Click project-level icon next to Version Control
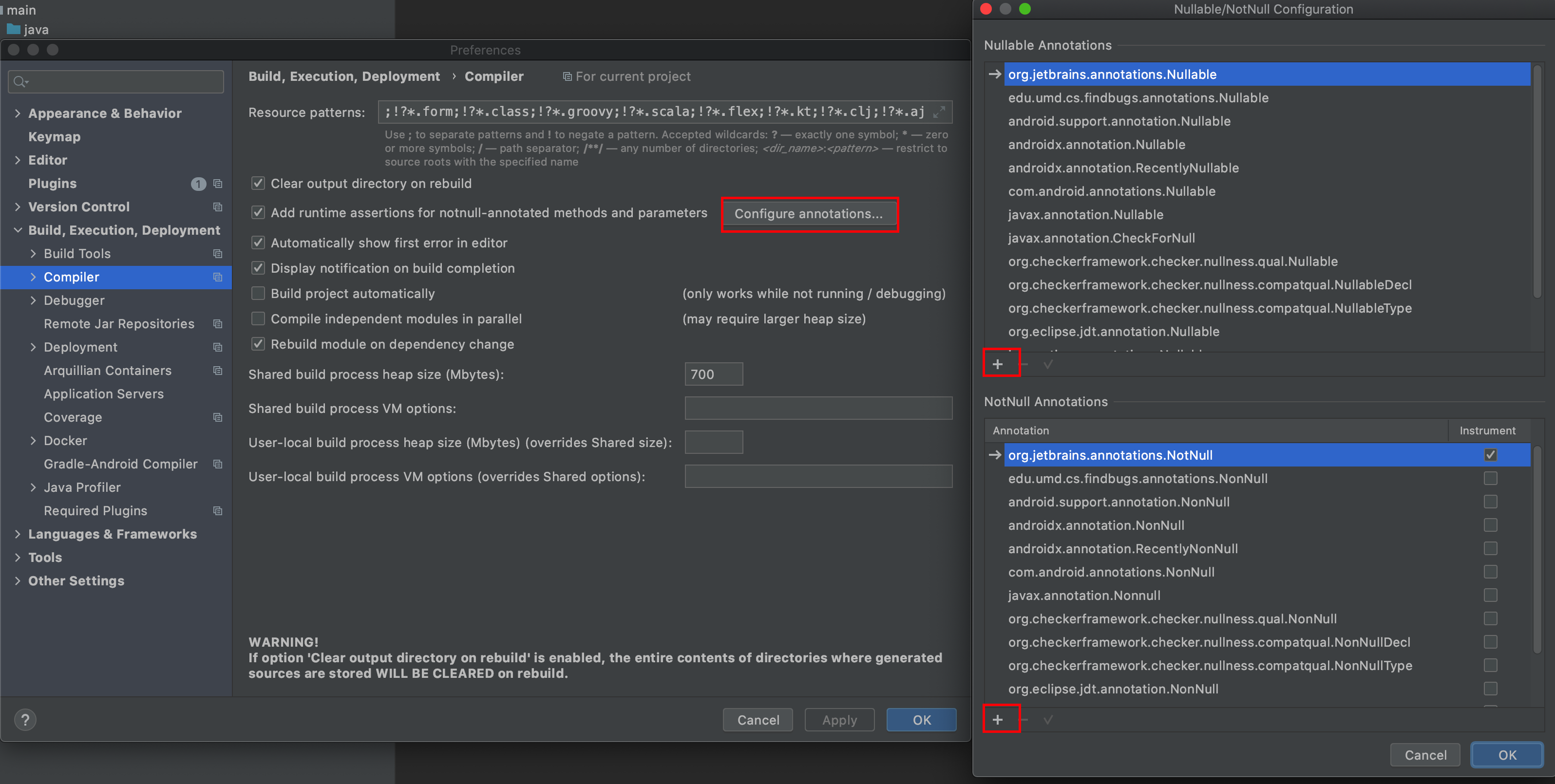Screen dimensions: 1555x784 pos(218,207)
